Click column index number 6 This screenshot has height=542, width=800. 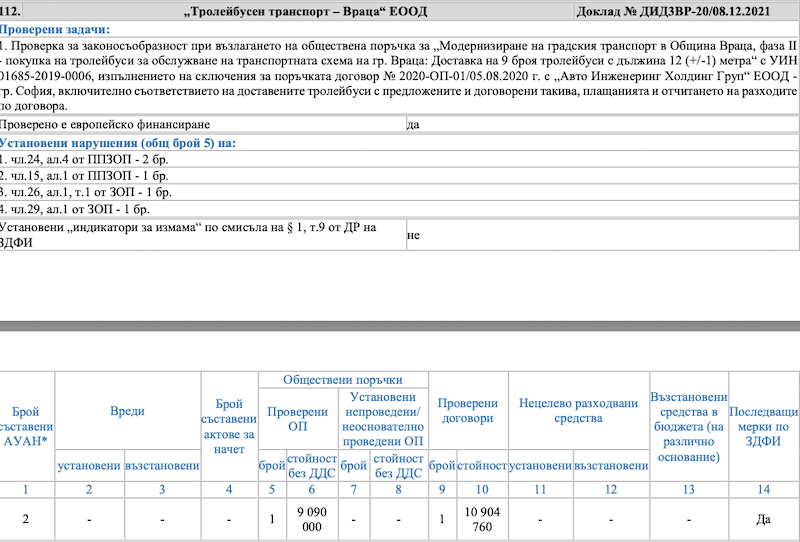312,489
